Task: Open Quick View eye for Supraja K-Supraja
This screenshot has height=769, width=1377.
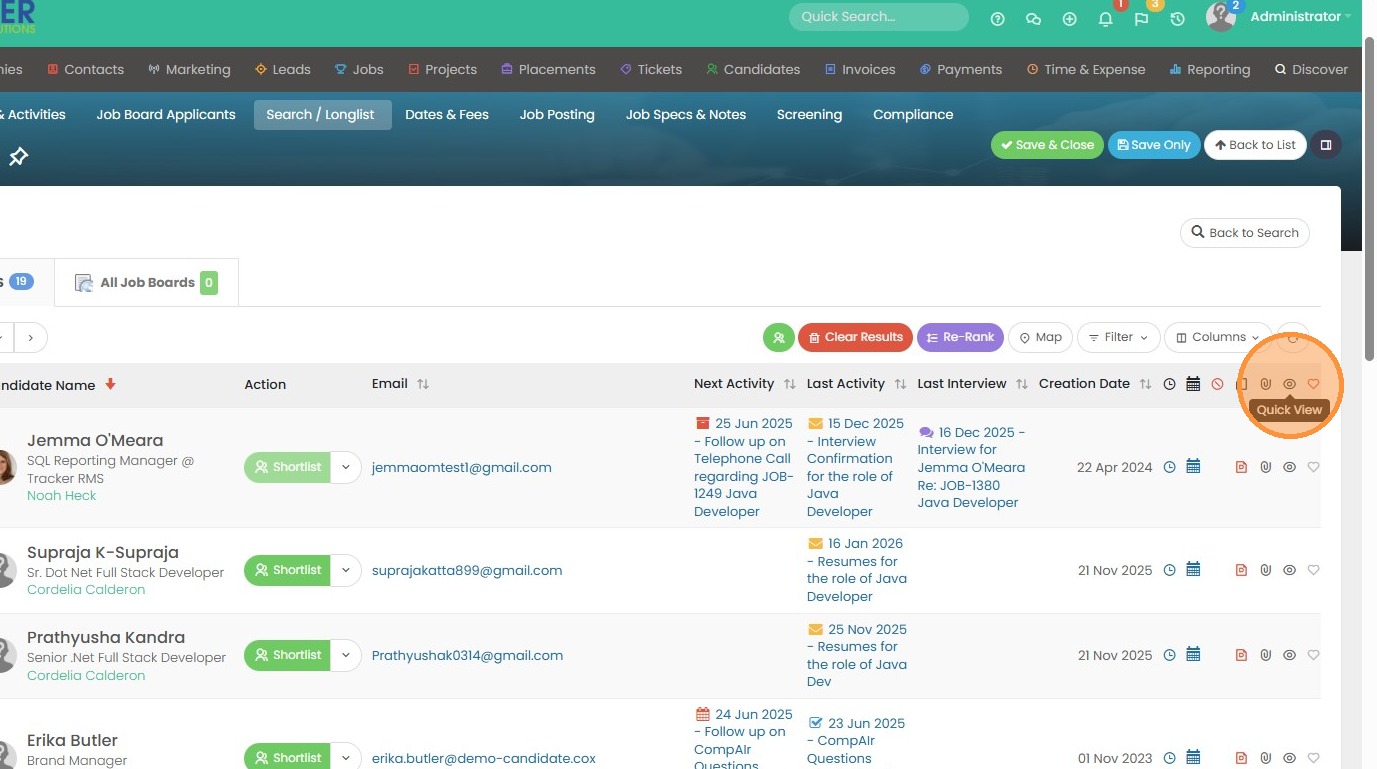Action: 1289,570
